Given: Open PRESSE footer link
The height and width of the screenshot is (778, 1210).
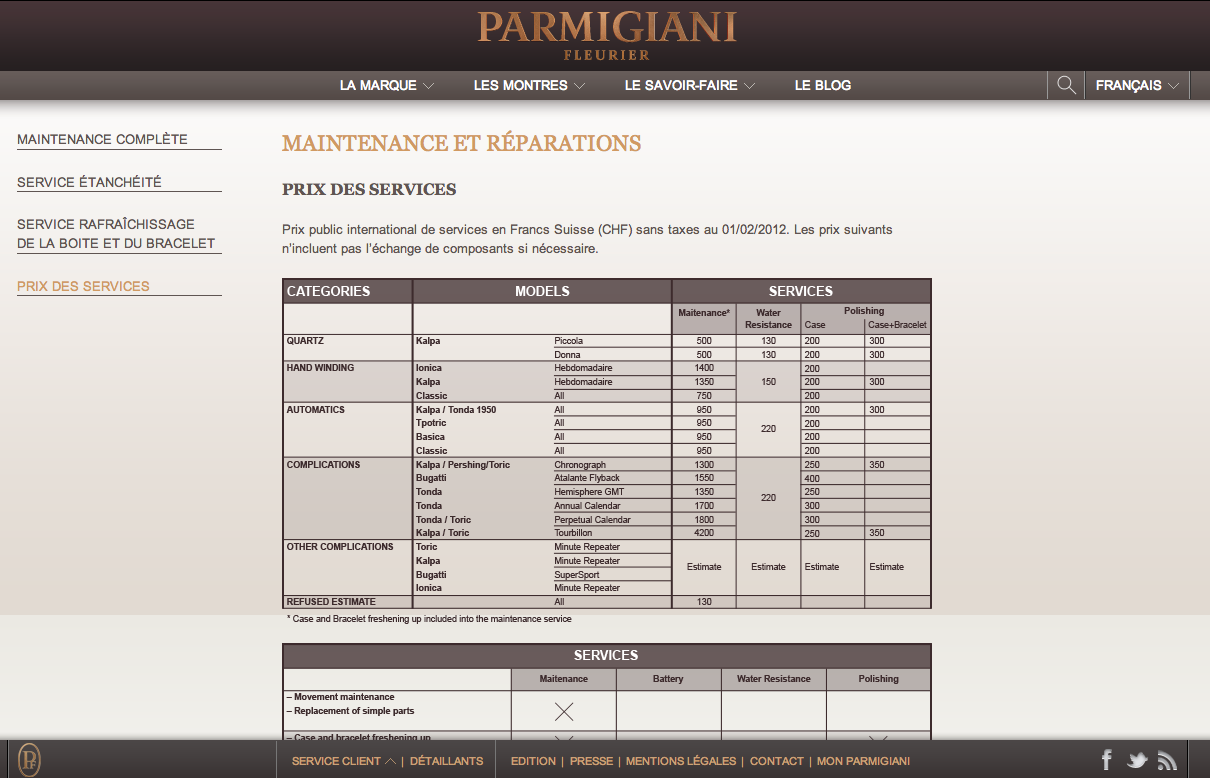Looking at the screenshot, I should point(591,761).
